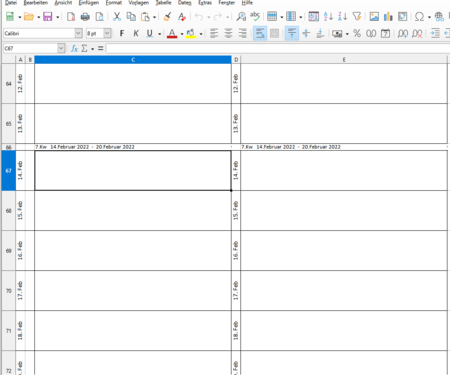Open the Format menu
Screen dimensions: 450x375
(x=114, y=3)
